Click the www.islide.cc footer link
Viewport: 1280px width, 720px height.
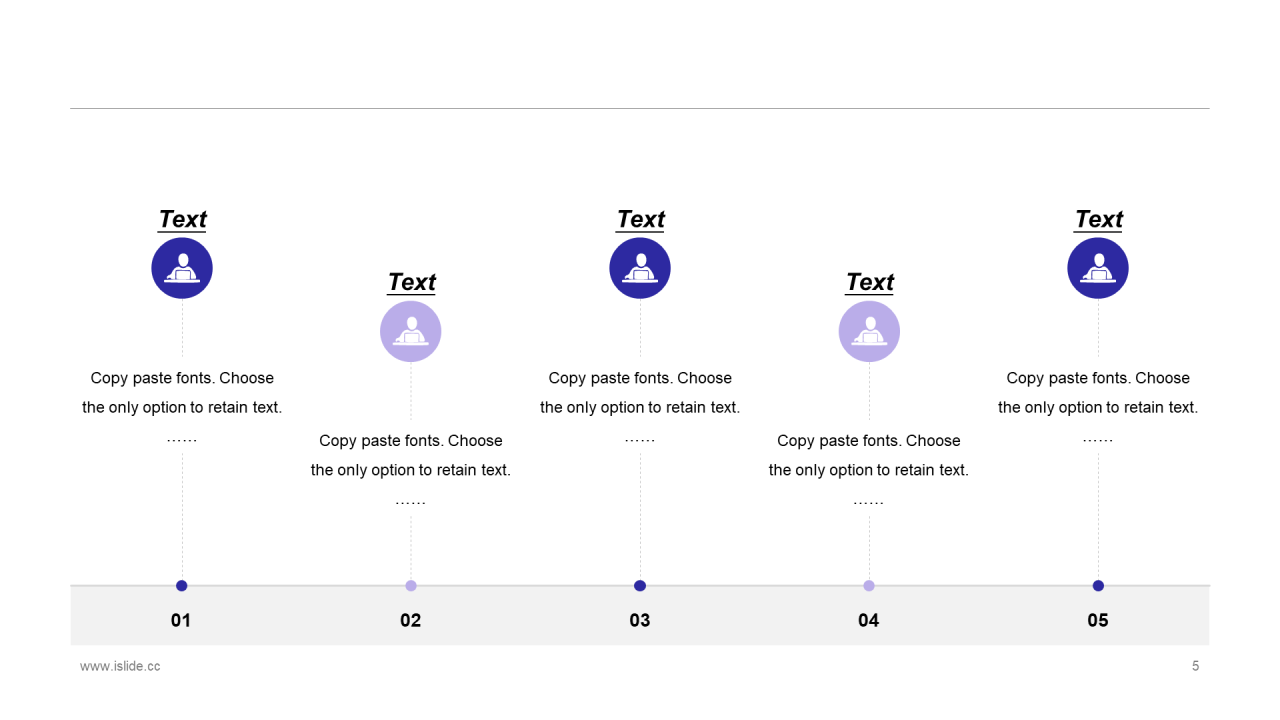(x=120, y=666)
